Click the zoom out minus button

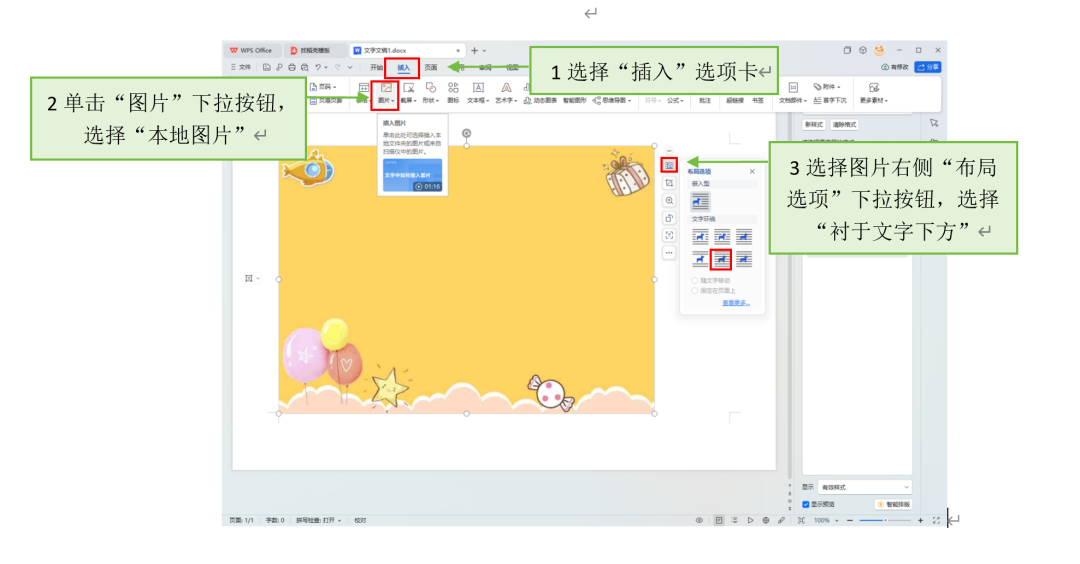(x=850, y=521)
